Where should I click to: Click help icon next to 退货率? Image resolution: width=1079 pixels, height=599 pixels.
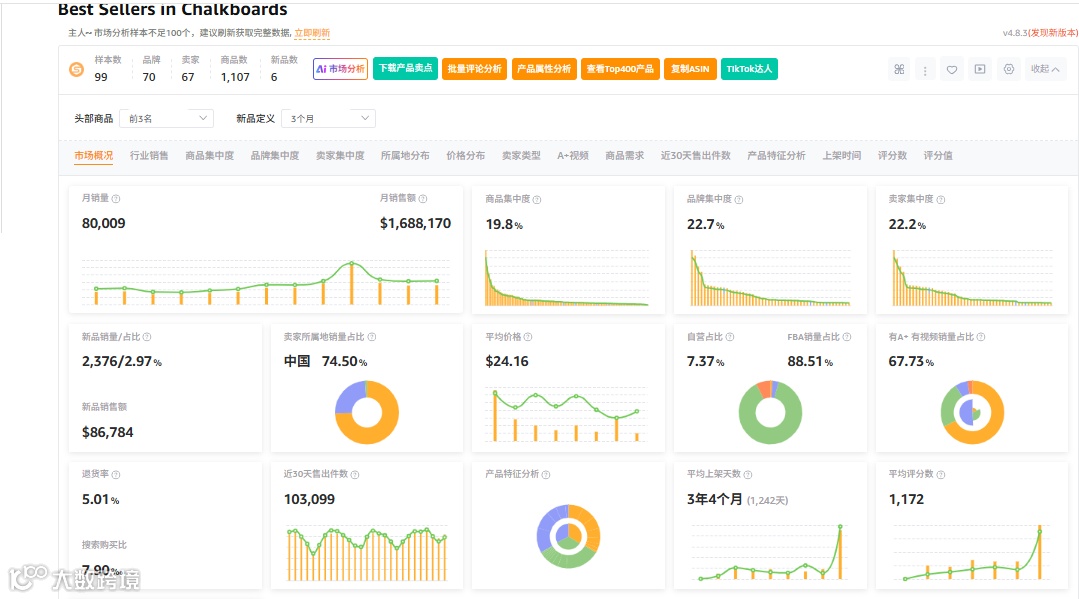pos(116,474)
